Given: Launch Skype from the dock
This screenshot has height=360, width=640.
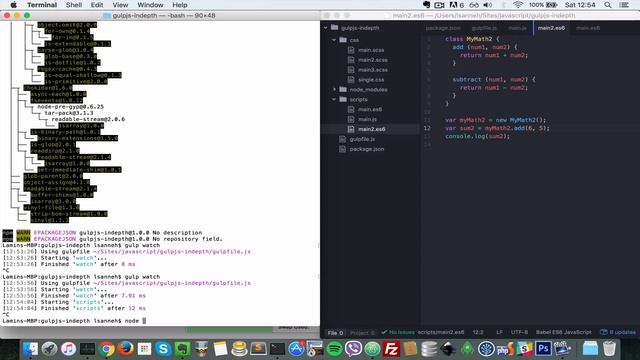Looking at the screenshot, I should point(163,349).
